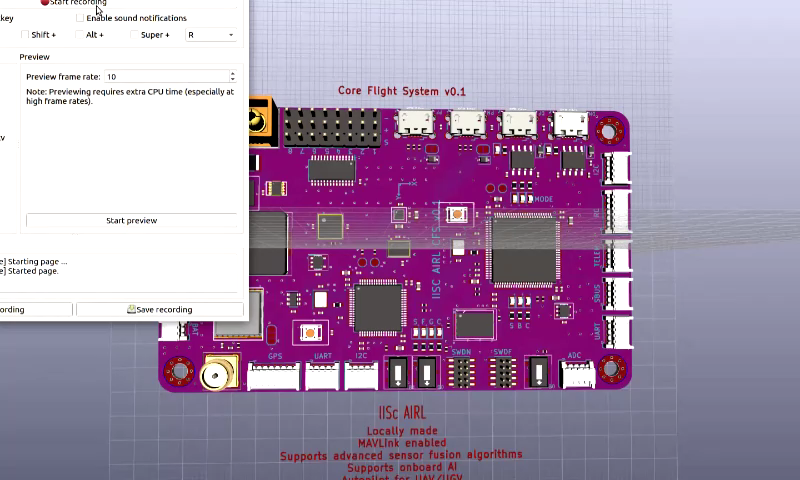The image size is (800, 480).
Task: Click the SWDN debug header
Action: pos(462,372)
